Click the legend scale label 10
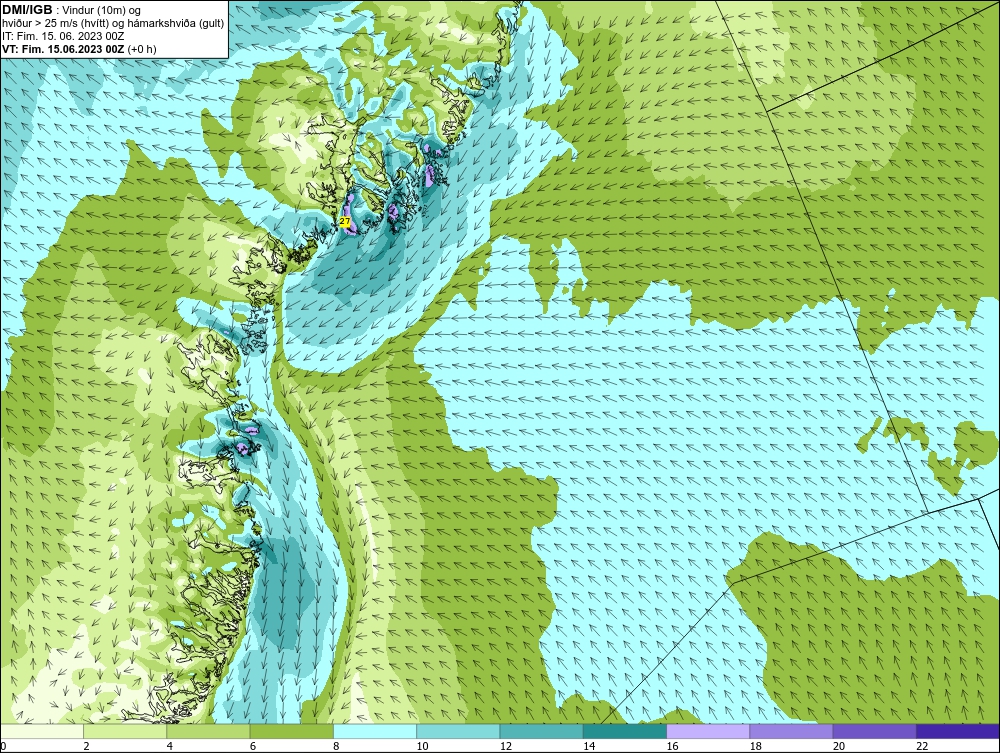Viewport: 1000px width, 753px height. 422,746
